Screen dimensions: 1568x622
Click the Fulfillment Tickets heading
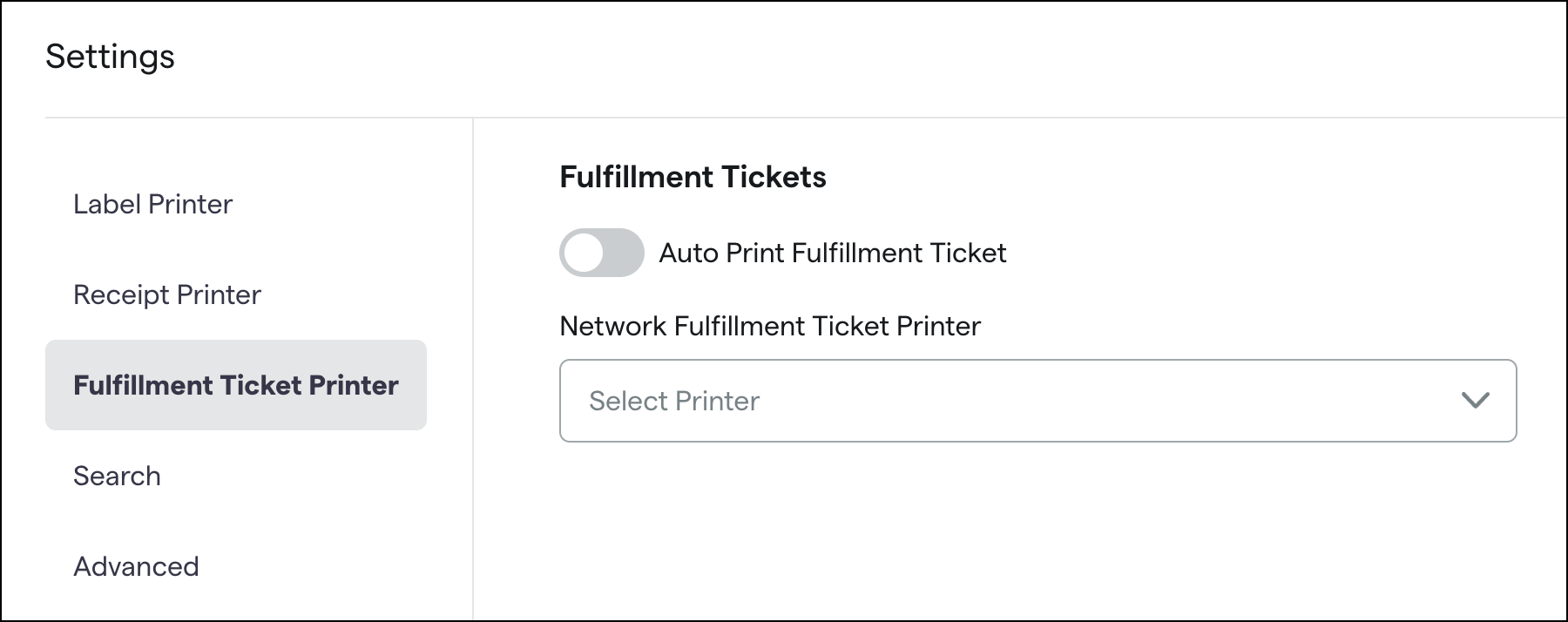pyautogui.click(x=693, y=177)
